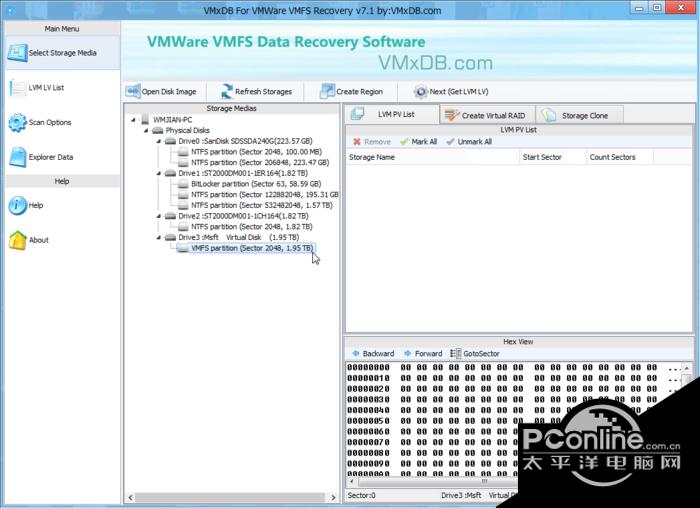Click the red Remove icon

click(357, 142)
